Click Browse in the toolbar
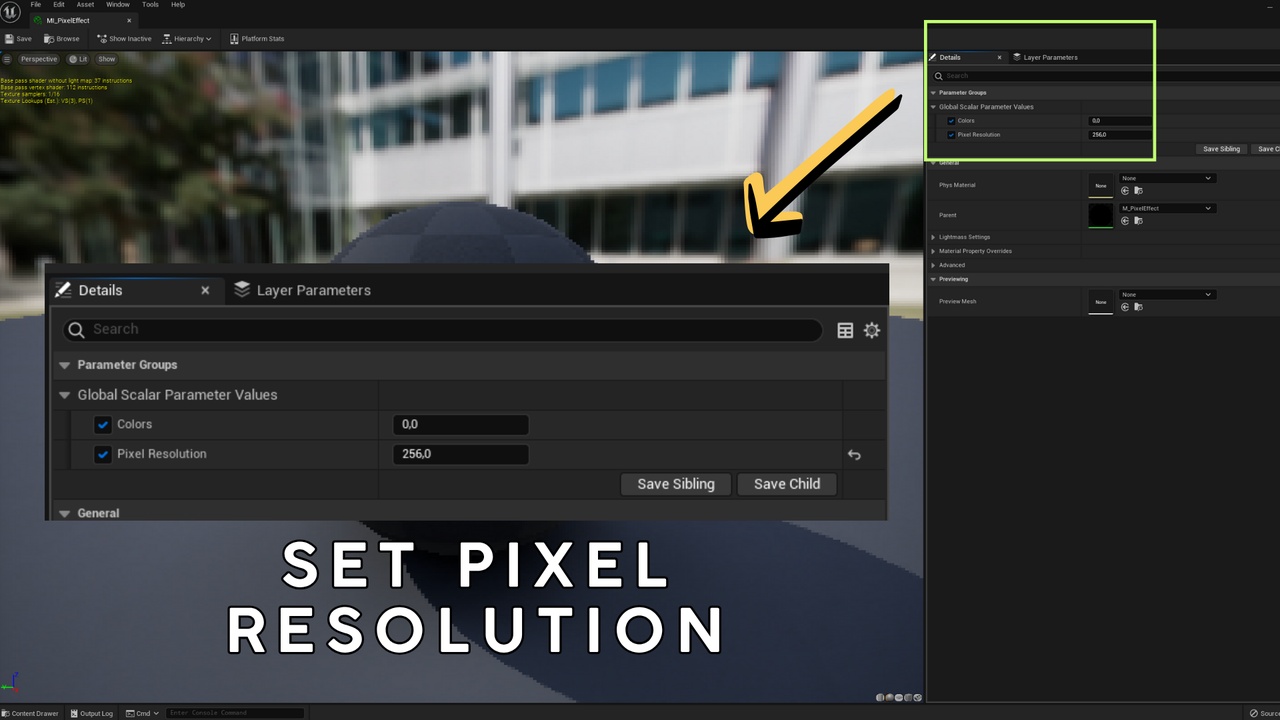 61,39
